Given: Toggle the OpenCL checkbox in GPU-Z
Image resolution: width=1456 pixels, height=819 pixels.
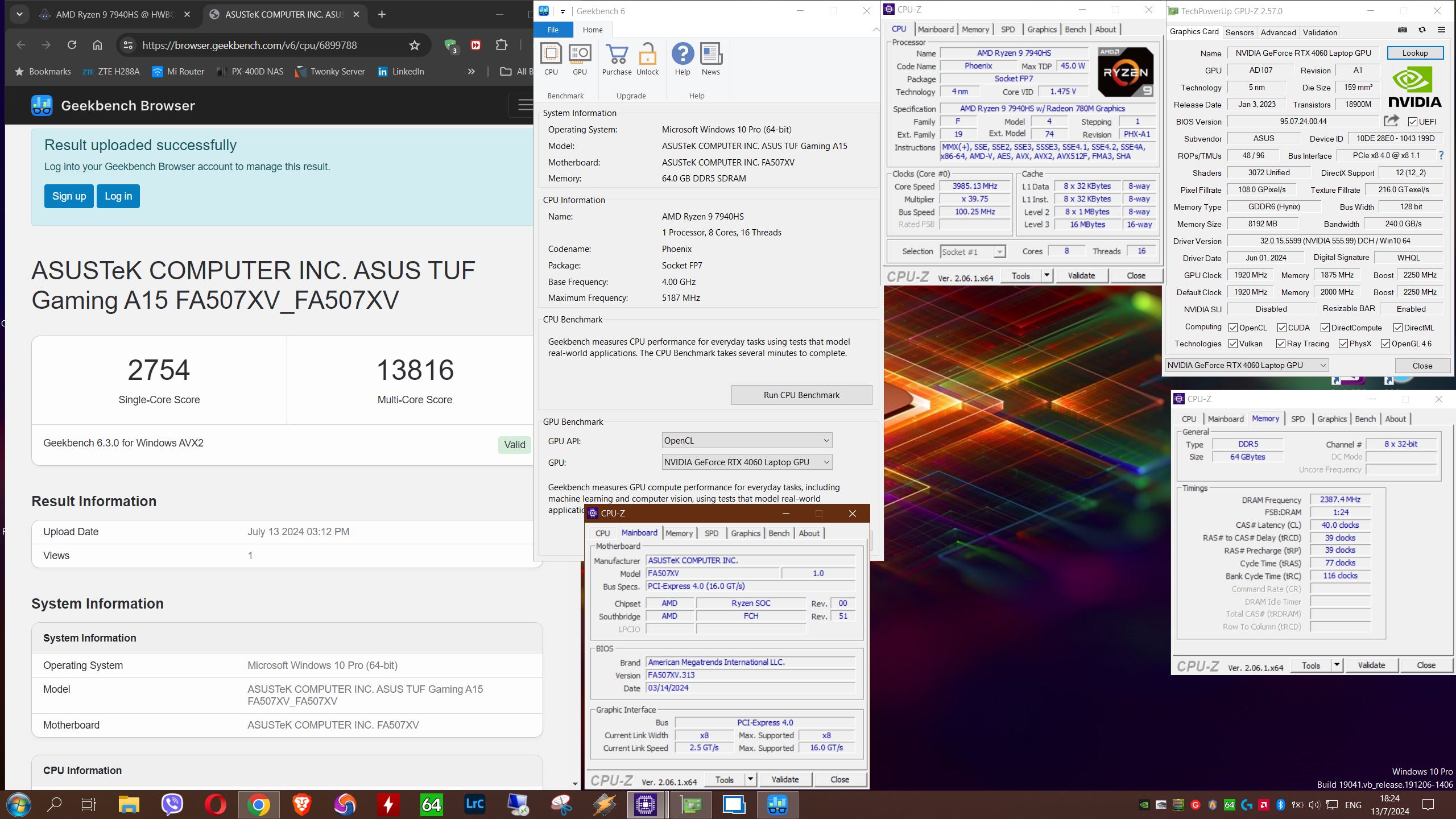Looking at the screenshot, I should click(x=1233, y=328).
